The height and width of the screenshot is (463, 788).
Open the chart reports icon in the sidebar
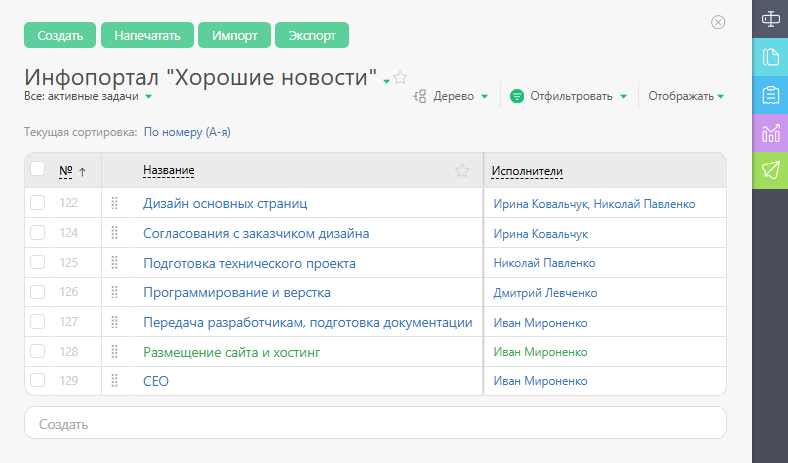[x=770, y=133]
